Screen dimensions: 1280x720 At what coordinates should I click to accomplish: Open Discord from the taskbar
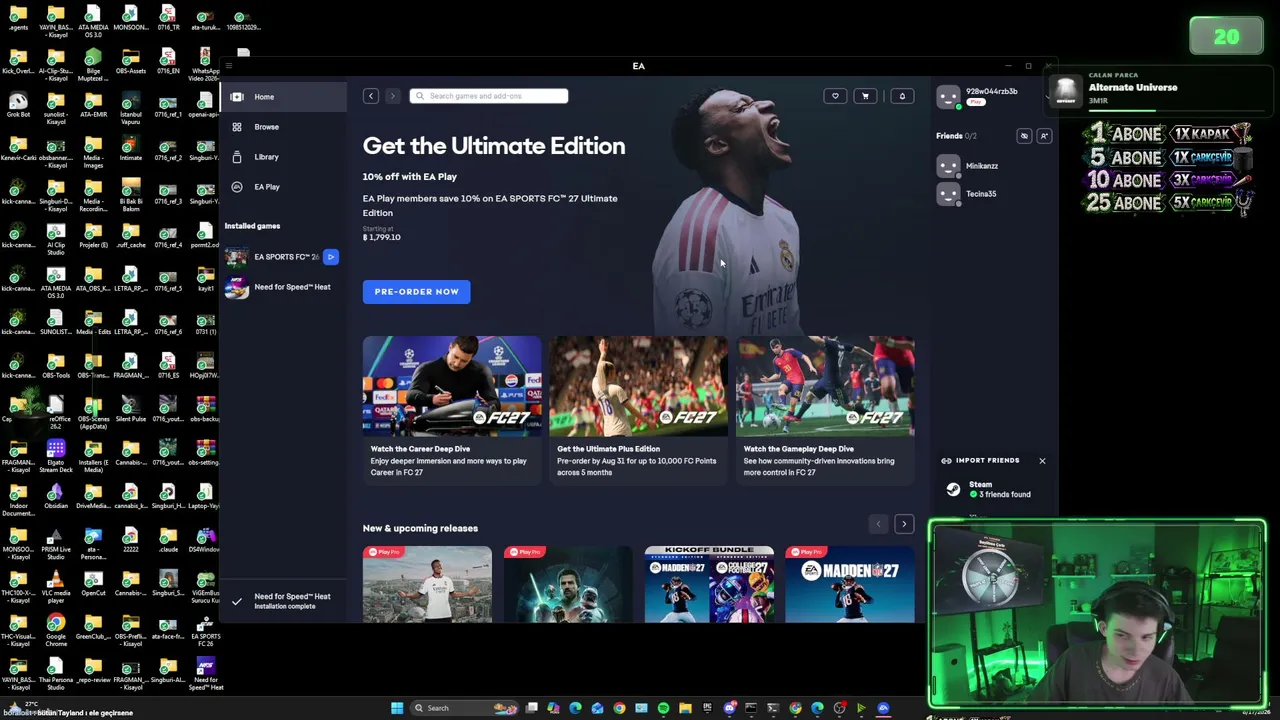coord(729,708)
